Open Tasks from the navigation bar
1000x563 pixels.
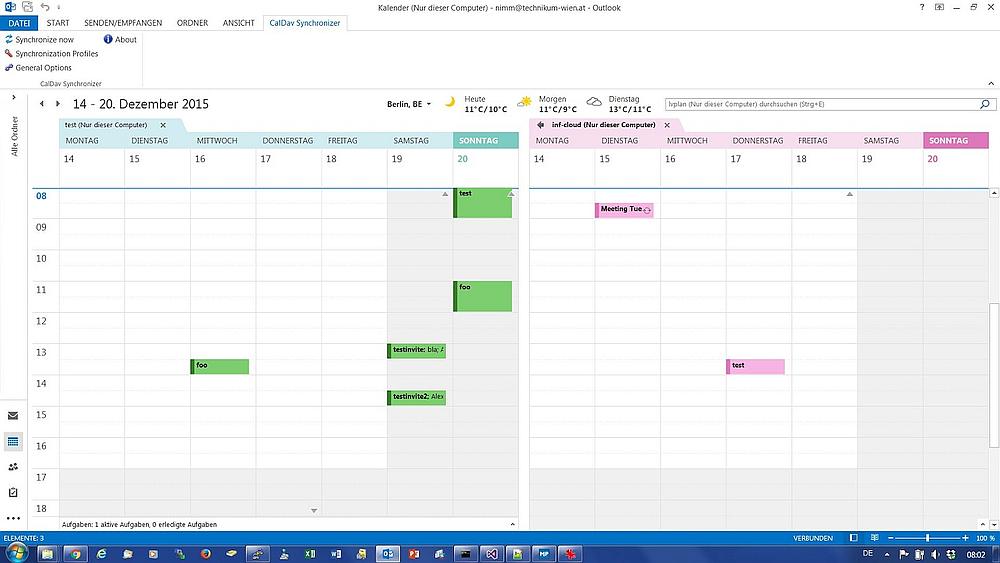(x=13, y=492)
